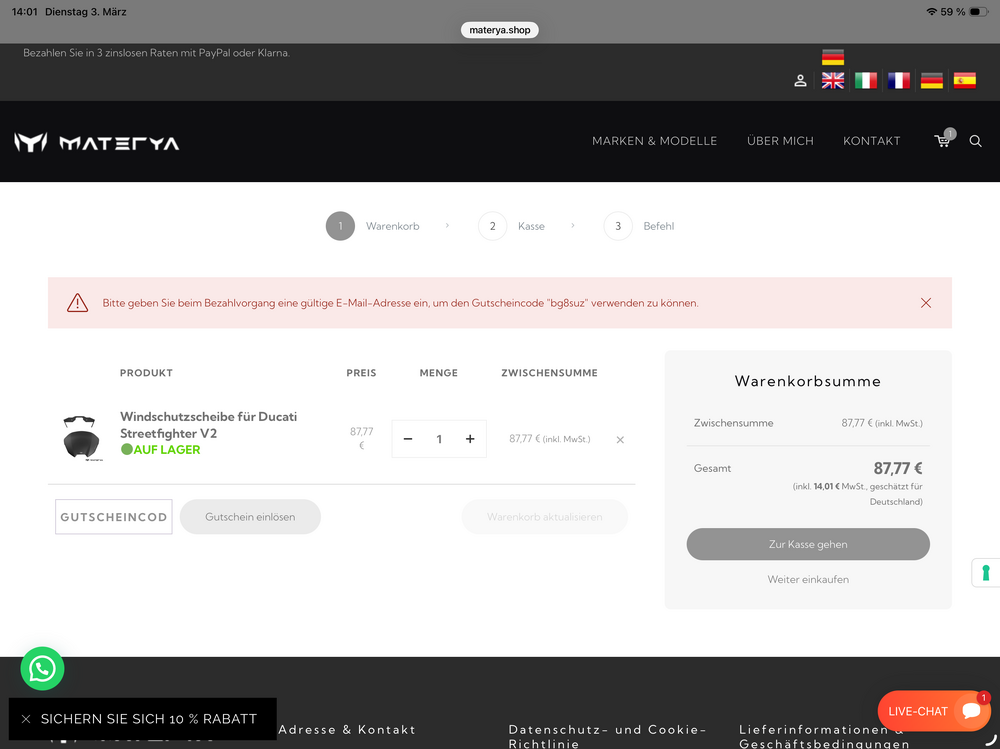
Task: Click the battery status indicator
Action: coord(978,11)
